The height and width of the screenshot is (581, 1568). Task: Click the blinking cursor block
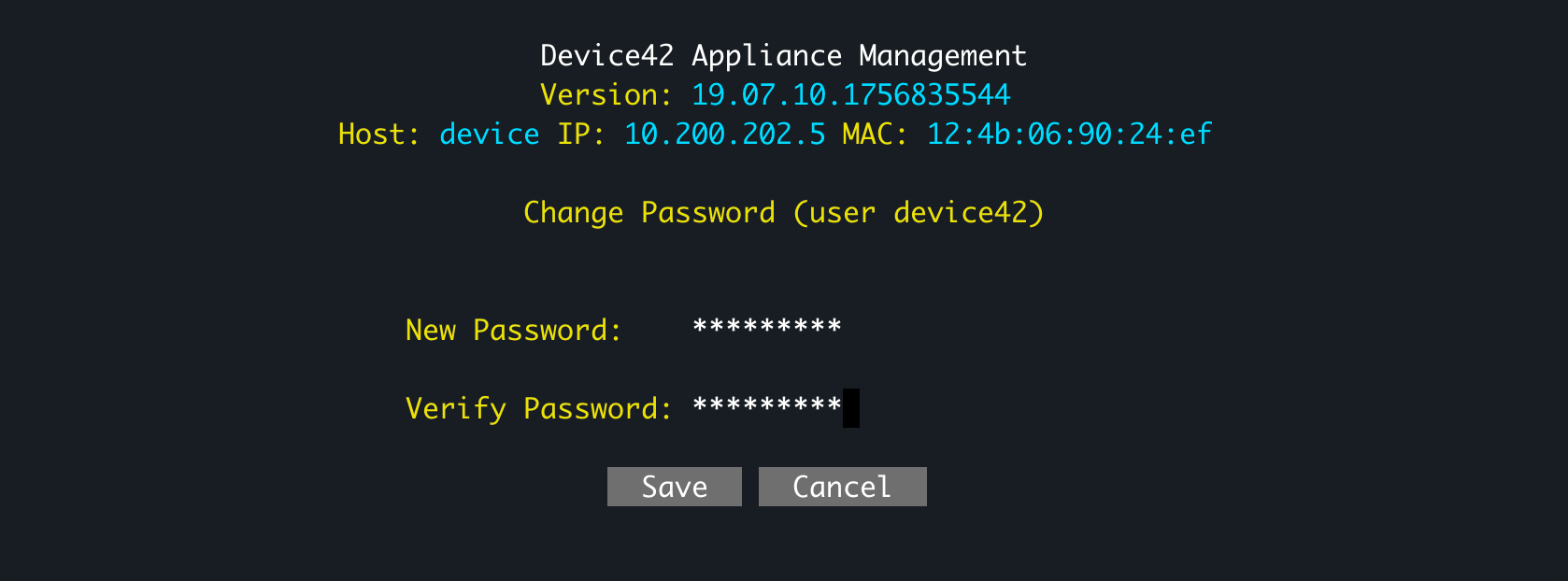click(x=852, y=407)
